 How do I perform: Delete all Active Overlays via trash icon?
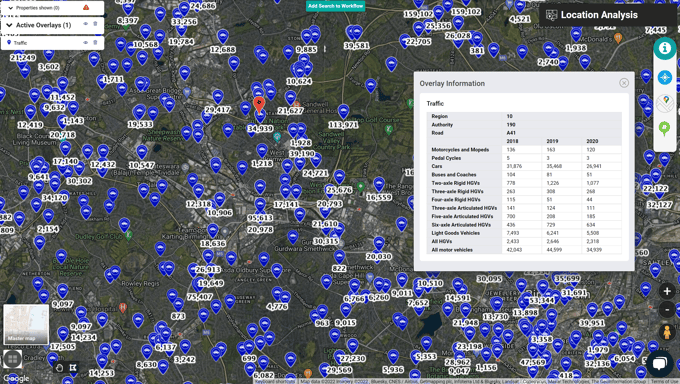pos(95,24)
